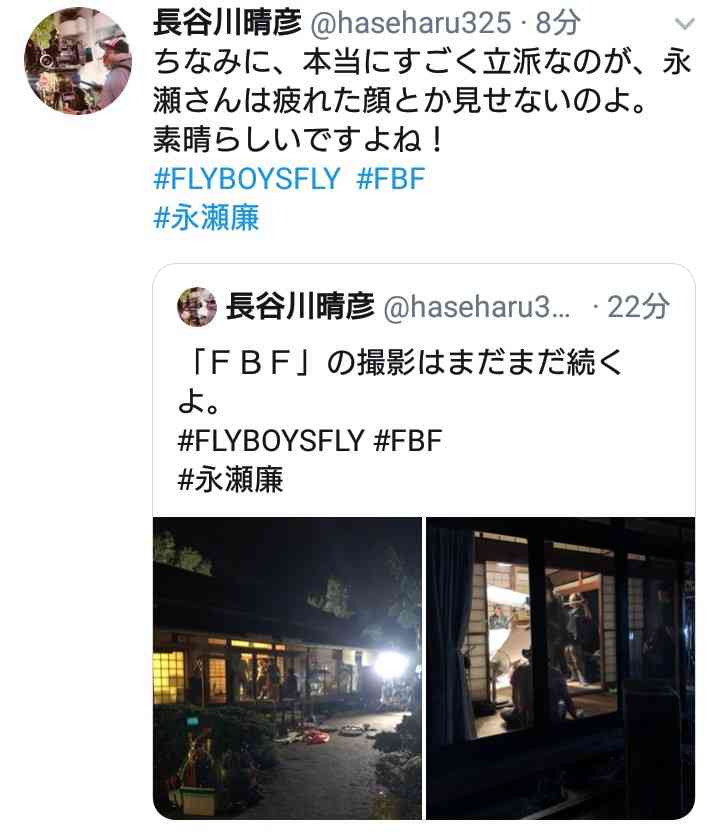Expand the tweet options chevron
The image size is (720, 834).
[x=684, y=23]
